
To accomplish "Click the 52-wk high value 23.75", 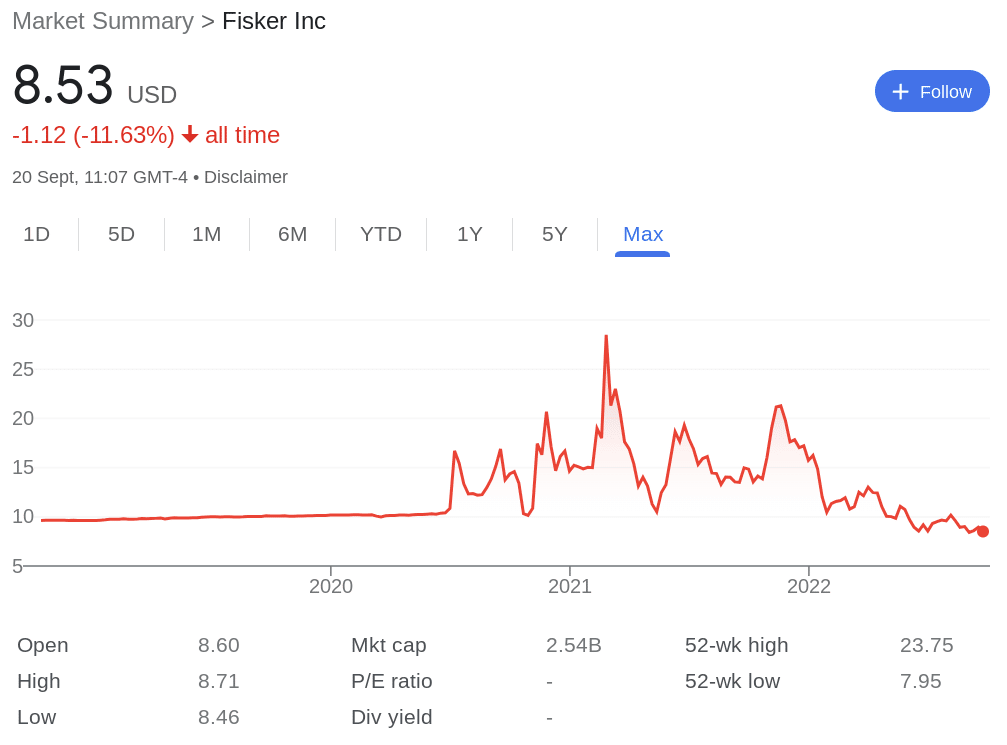I will 927,645.
